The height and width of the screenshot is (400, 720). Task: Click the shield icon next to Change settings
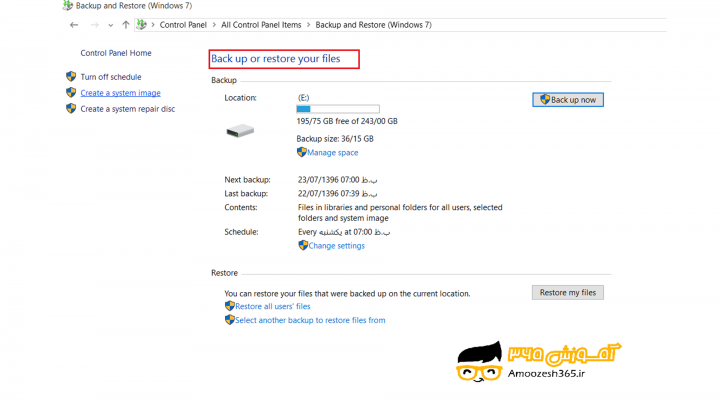tap(303, 245)
